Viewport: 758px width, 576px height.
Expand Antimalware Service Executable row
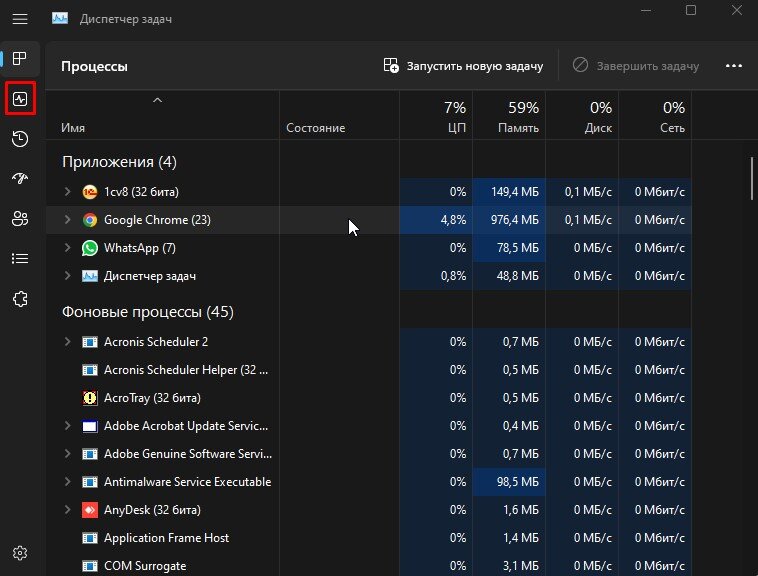click(x=67, y=482)
